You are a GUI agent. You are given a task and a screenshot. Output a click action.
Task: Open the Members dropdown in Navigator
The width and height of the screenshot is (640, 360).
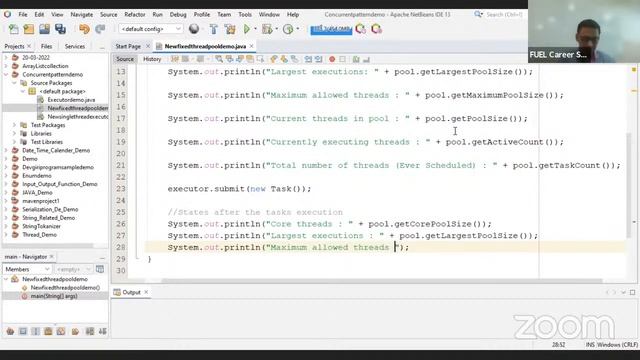pyautogui.click(x=27, y=269)
